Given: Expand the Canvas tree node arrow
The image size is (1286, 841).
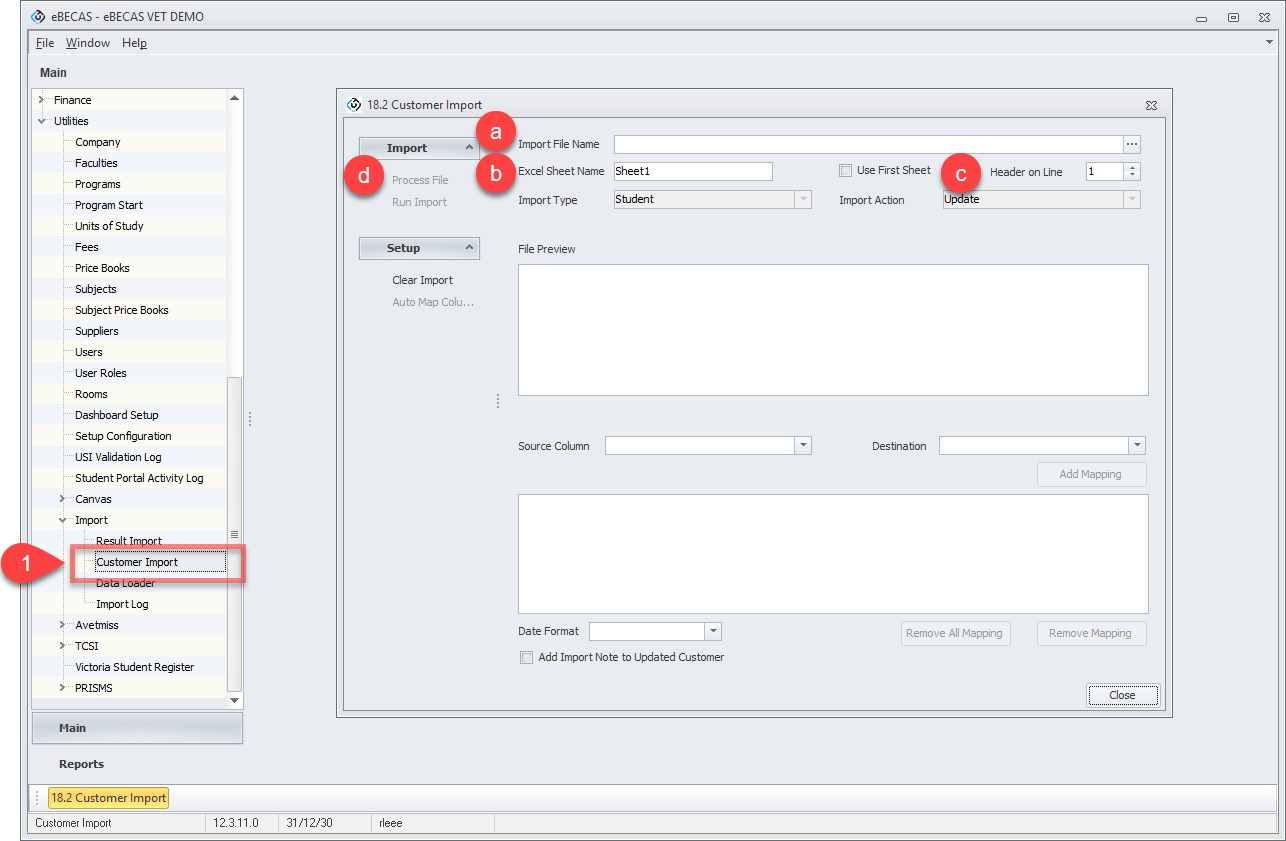Looking at the screenshot, I should 63,499.
